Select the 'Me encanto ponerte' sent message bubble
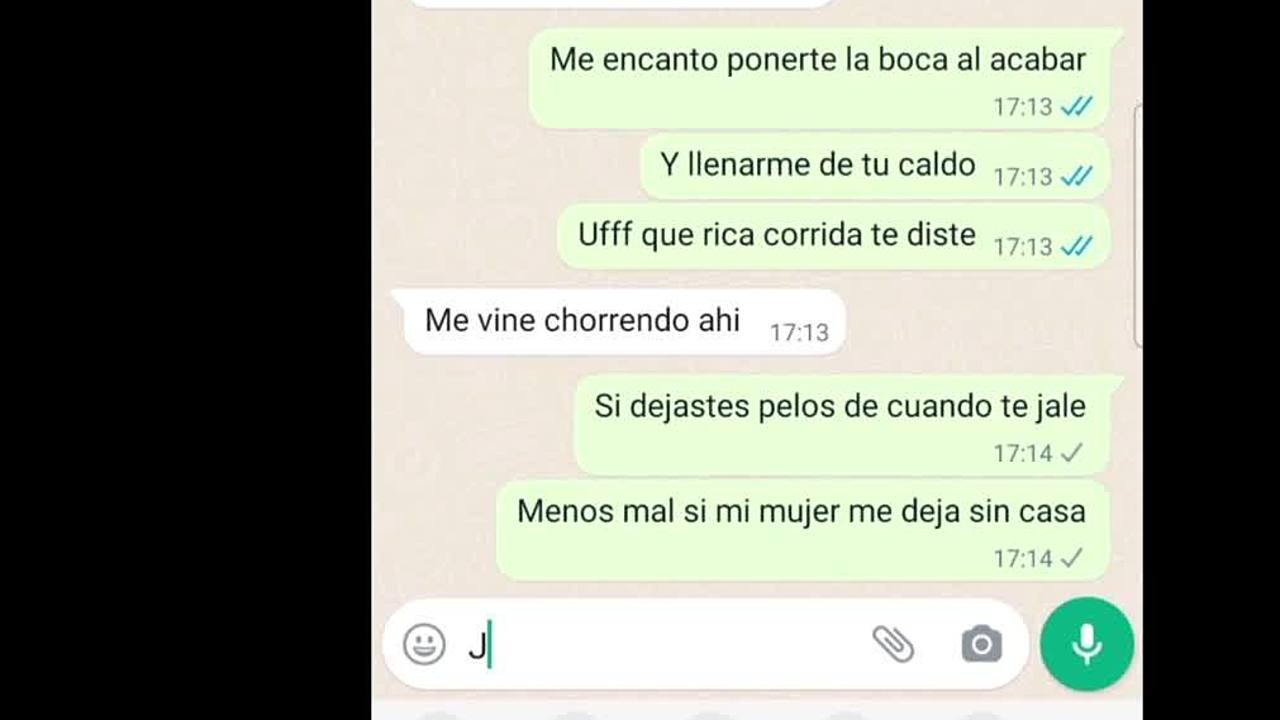This screenshot has width=1280, height=720. pyautogui.click(x=819, y=79)
